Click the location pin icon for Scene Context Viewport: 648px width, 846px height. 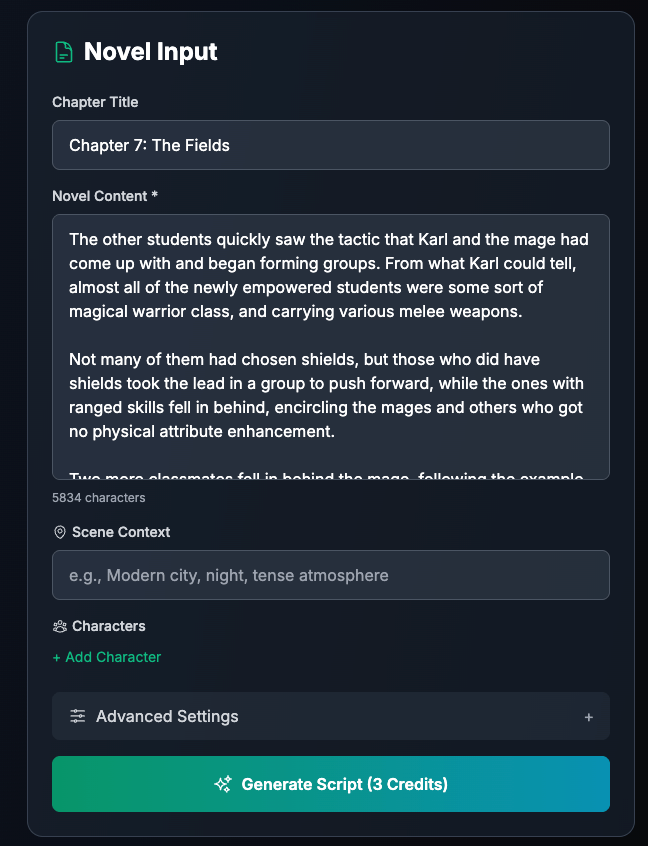(x=60, y=532)
